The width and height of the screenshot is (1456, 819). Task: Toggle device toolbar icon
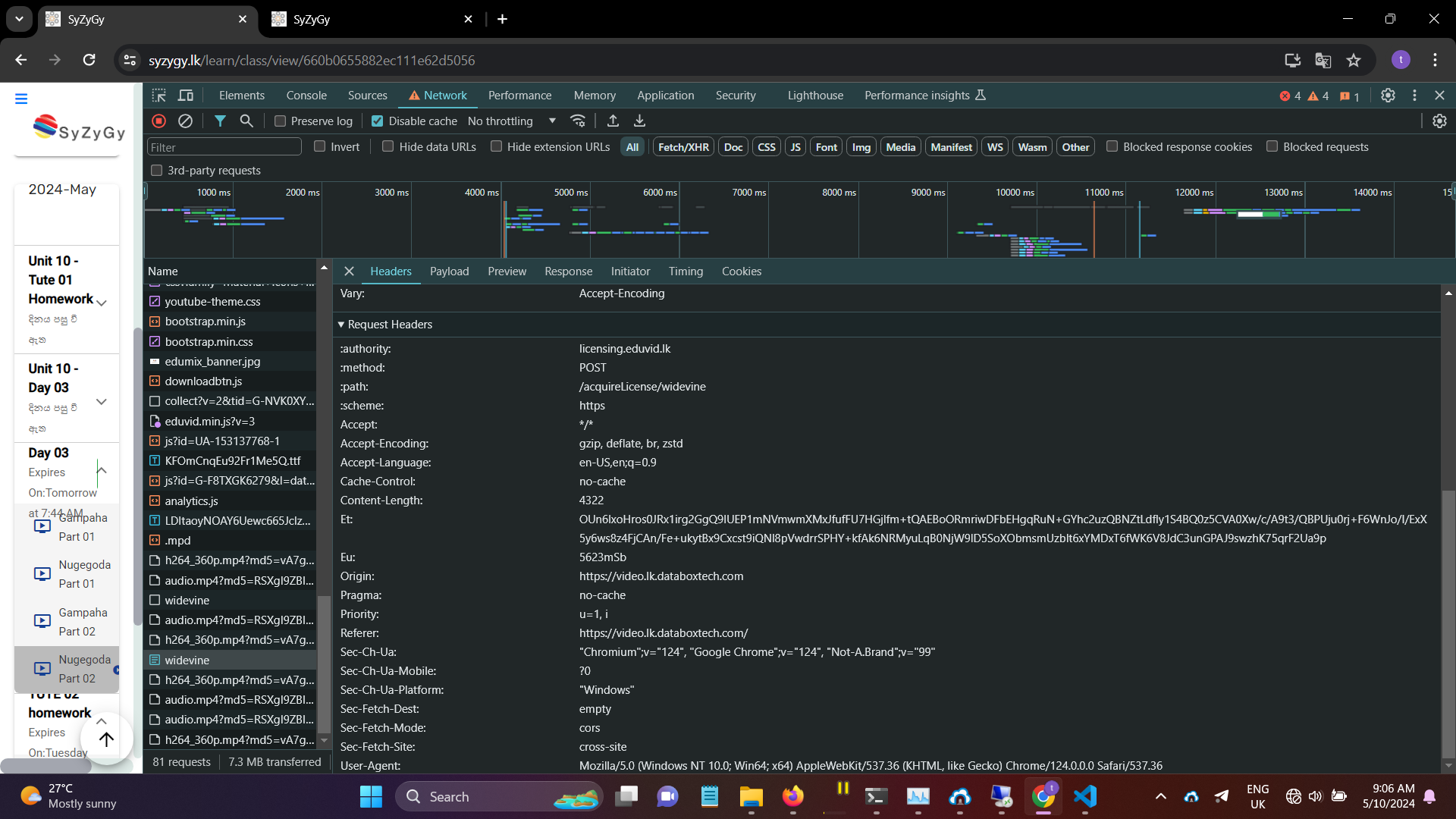[x=185, y=96]
